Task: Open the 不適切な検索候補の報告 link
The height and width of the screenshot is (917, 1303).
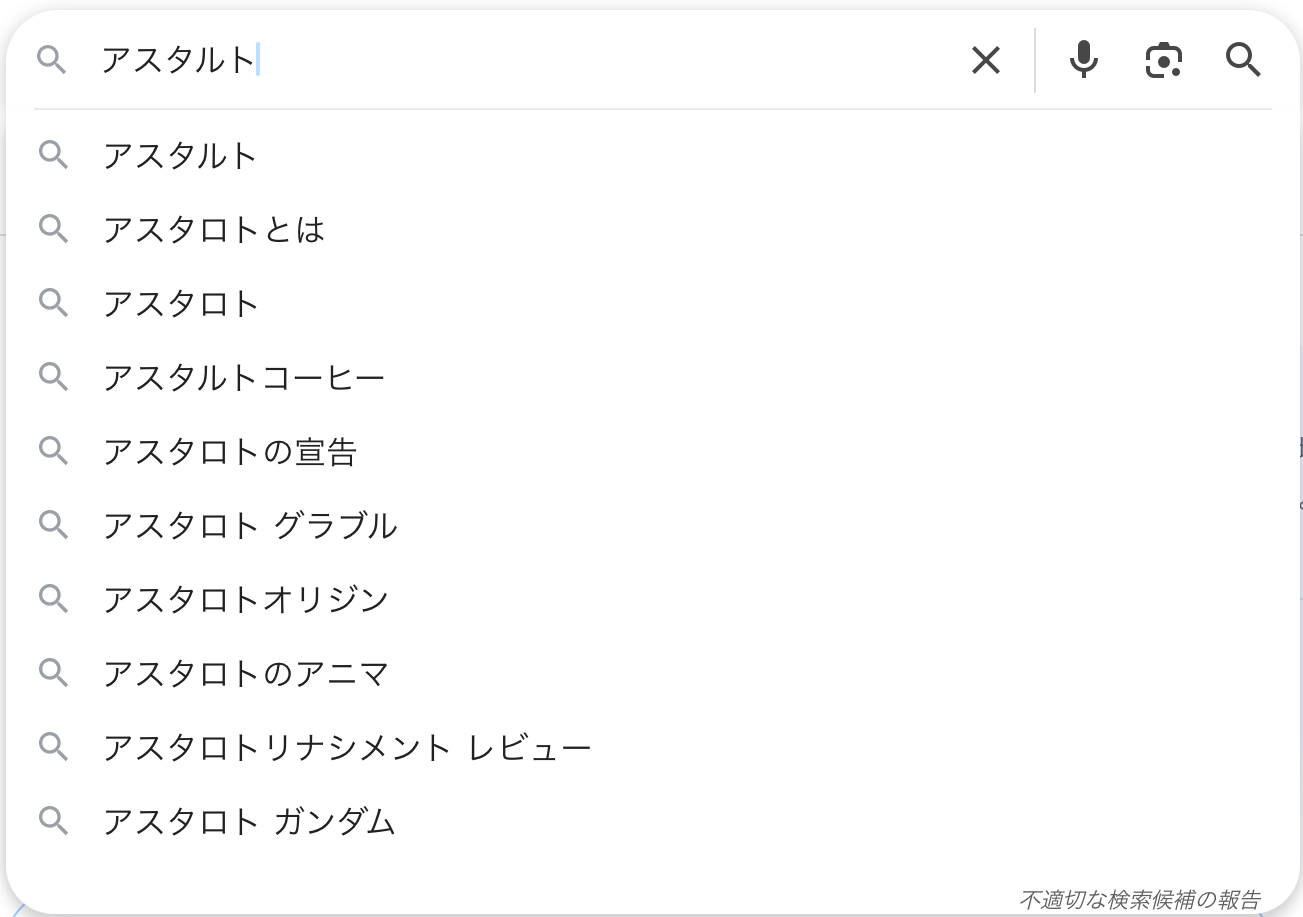Action: (x=1139, y=899)
